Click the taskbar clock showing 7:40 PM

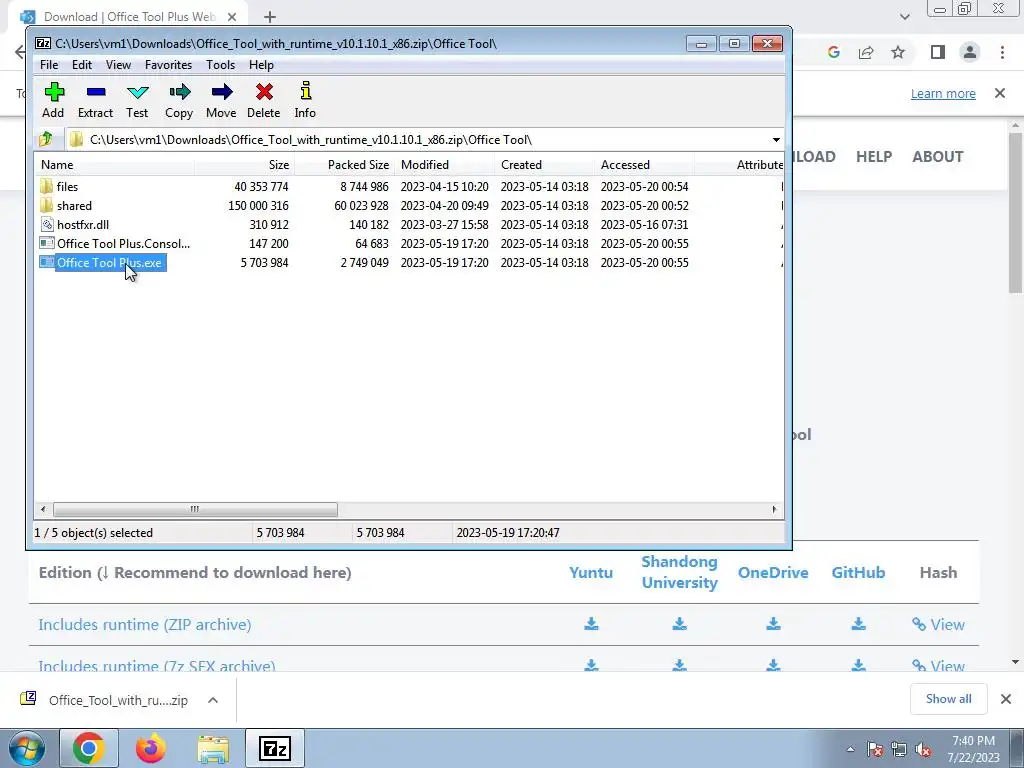pos(974,748)
